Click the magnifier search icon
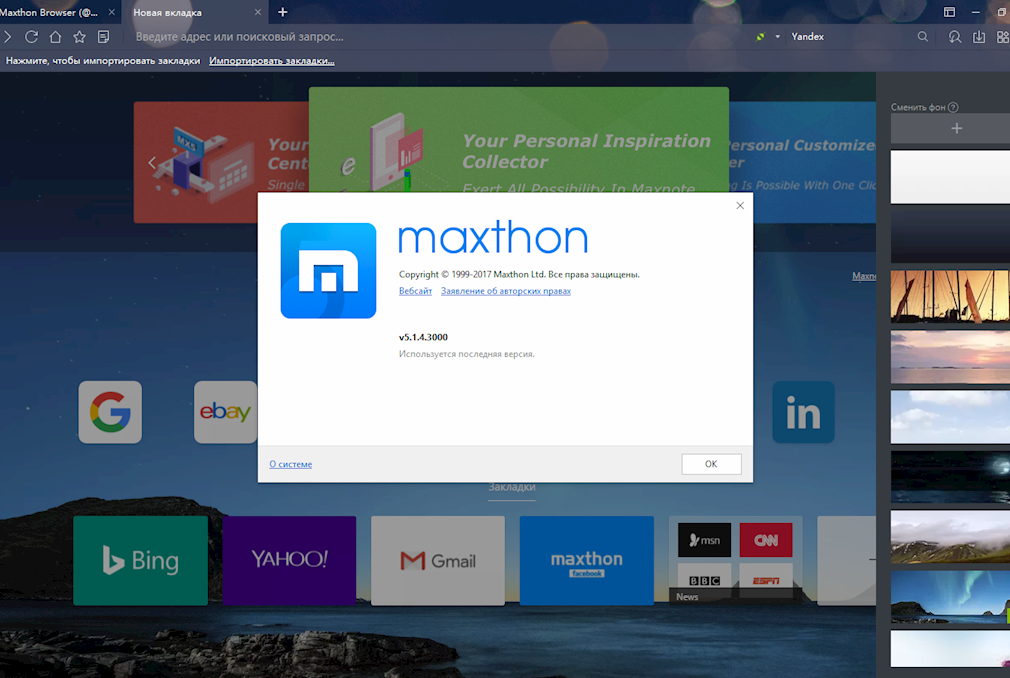The image size is (1010, 678). pos(923,37)
